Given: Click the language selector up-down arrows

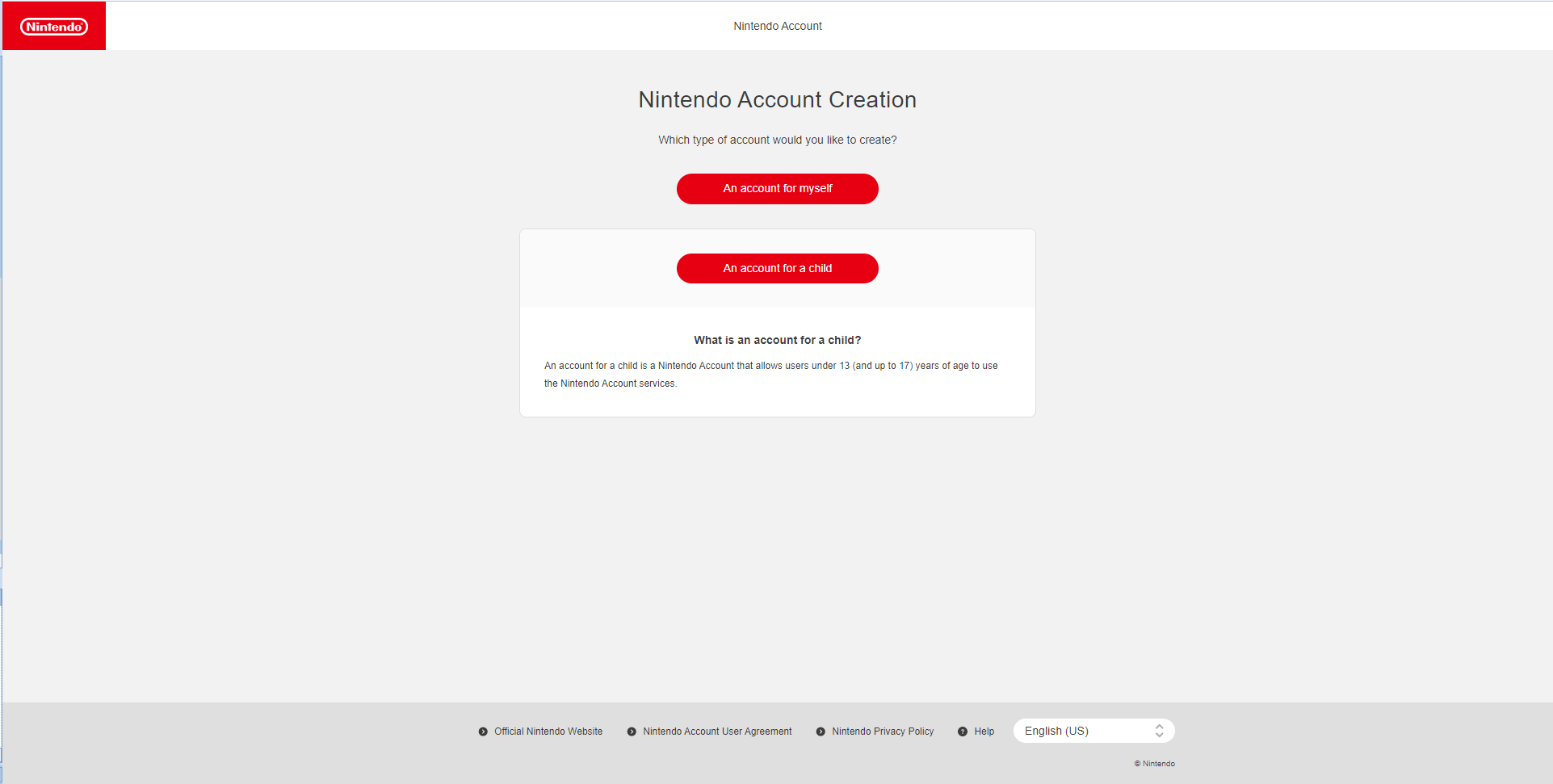Looking at the screenshot, I should [x=1159, y=731].
